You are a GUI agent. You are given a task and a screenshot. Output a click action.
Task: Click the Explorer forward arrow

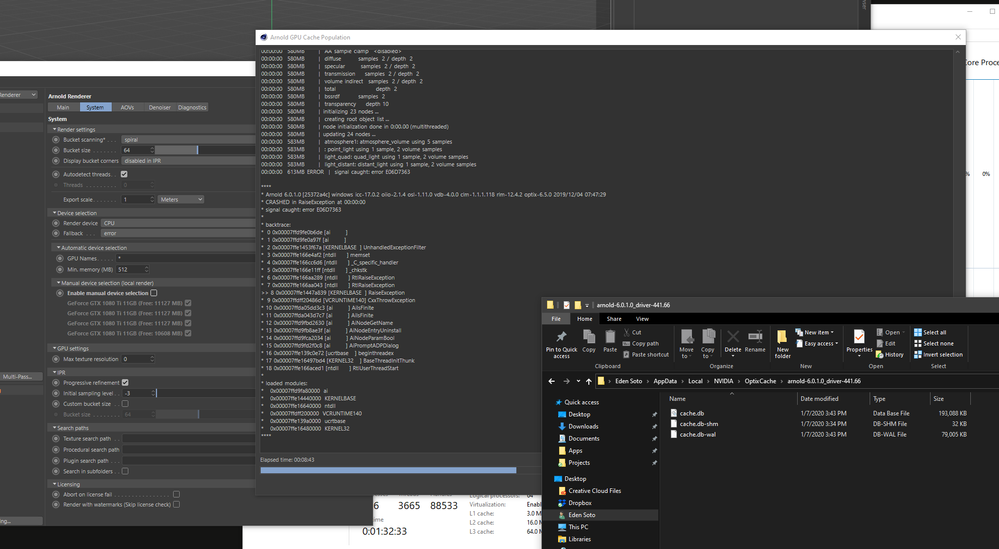pyautogui.click(x=566, y=381)
